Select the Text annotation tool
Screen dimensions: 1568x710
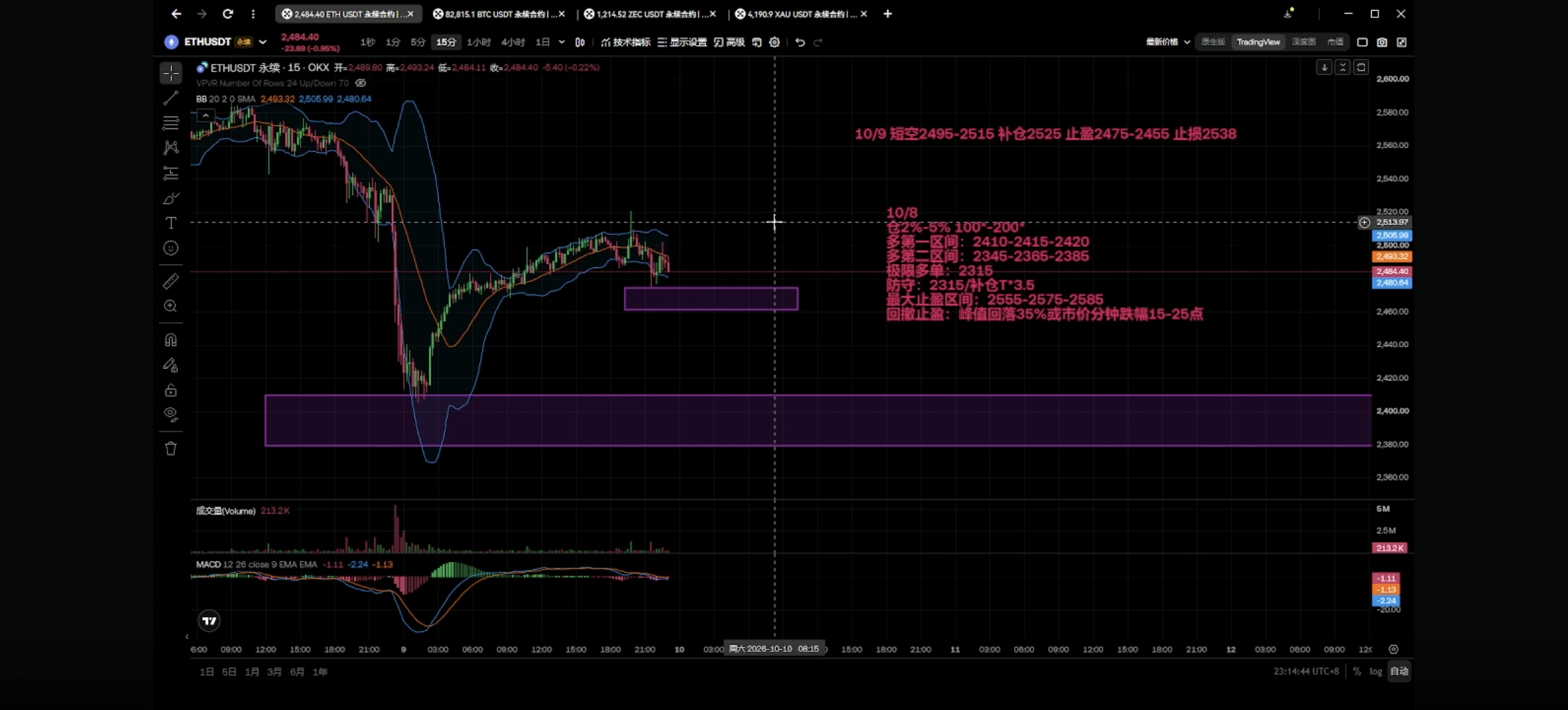(x=171, y=223)
